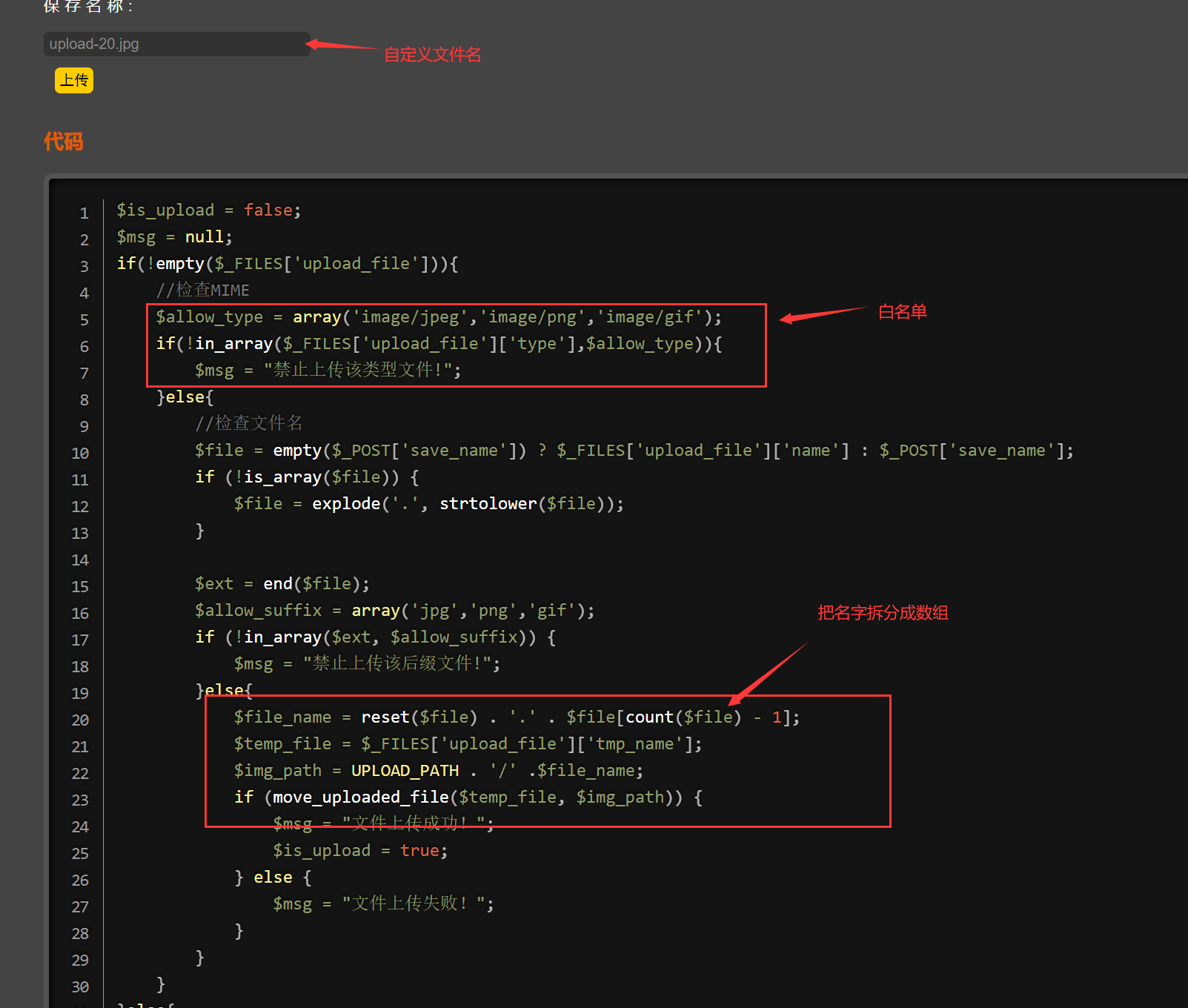Click the "$file = empty($_POST['save_name'])" line
Image resolution: width=1188 pixels, height=1008 pixels.
634,451
